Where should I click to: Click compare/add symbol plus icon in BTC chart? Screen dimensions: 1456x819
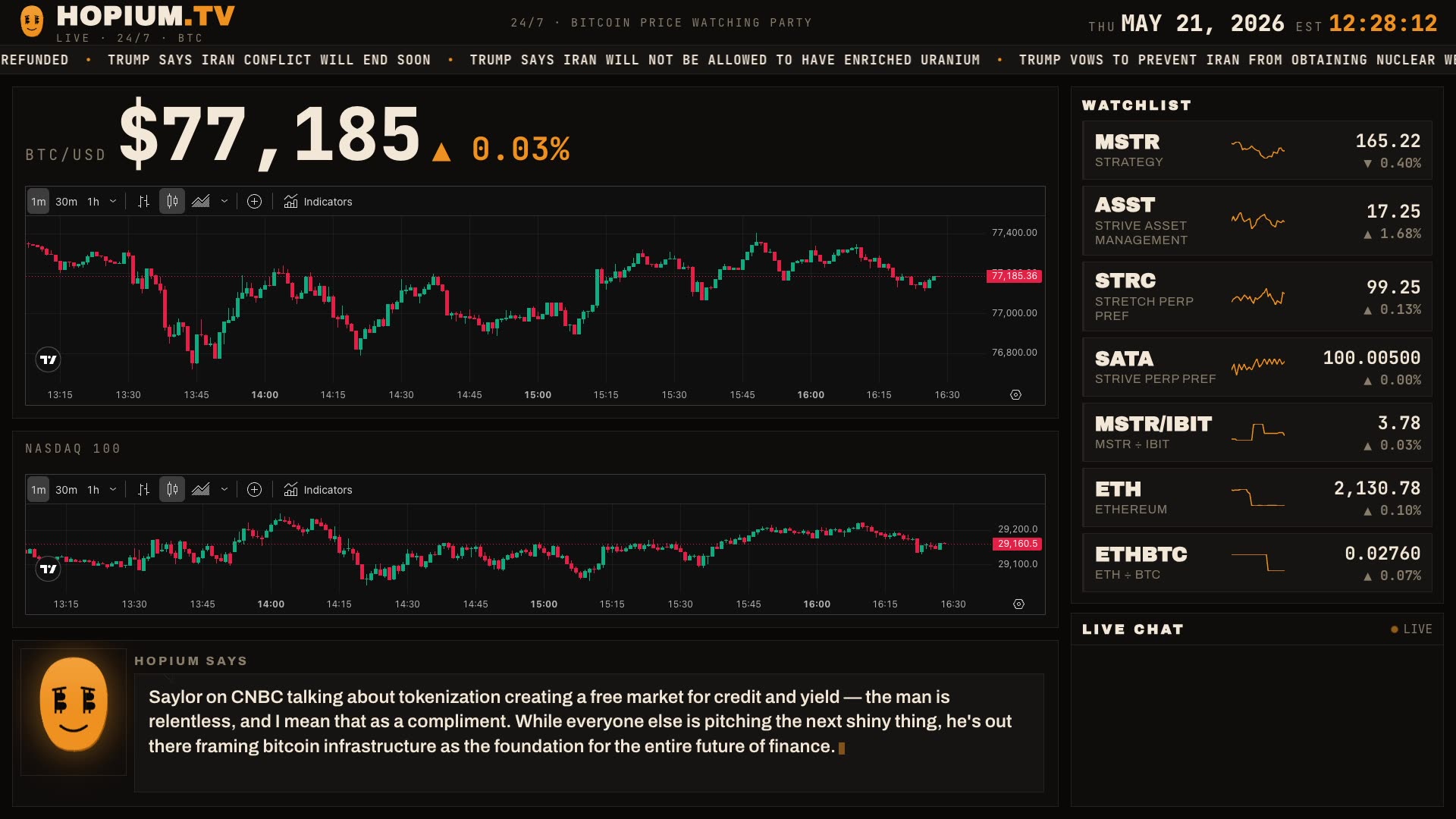(x=255, y=202)
